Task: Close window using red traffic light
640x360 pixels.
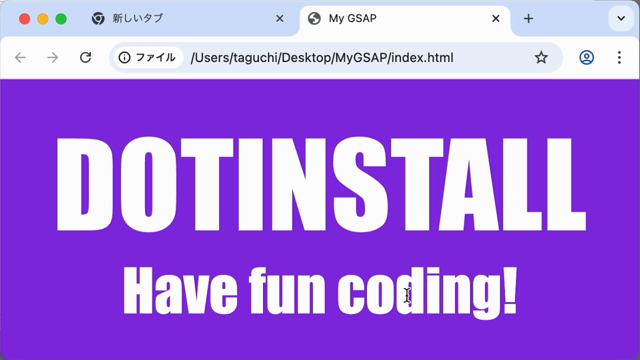Action: (24, 19)
